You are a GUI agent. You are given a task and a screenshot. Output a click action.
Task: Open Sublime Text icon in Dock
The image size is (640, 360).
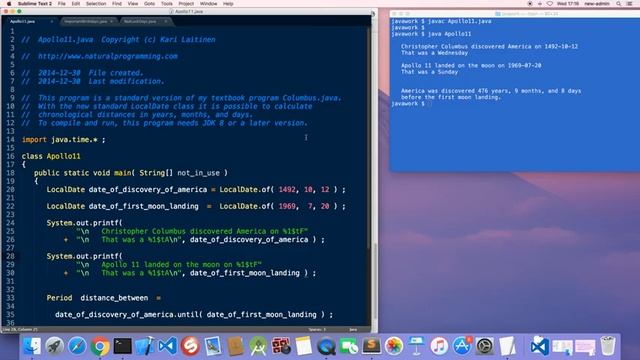(371, 346)
